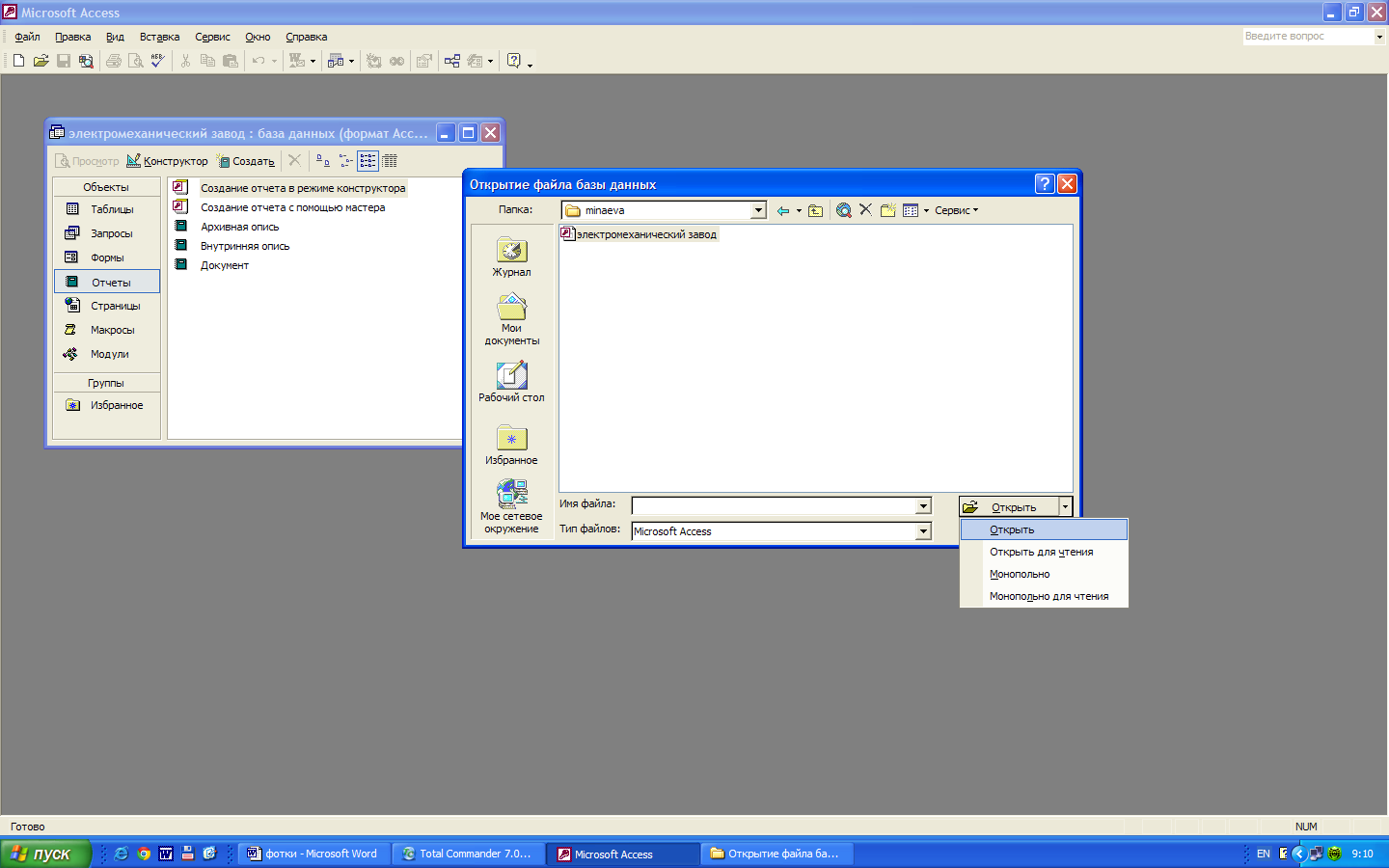Open Избранное in dialog places bar
The height and width of the screenshot is (868, 1389).
pos(511,445)
